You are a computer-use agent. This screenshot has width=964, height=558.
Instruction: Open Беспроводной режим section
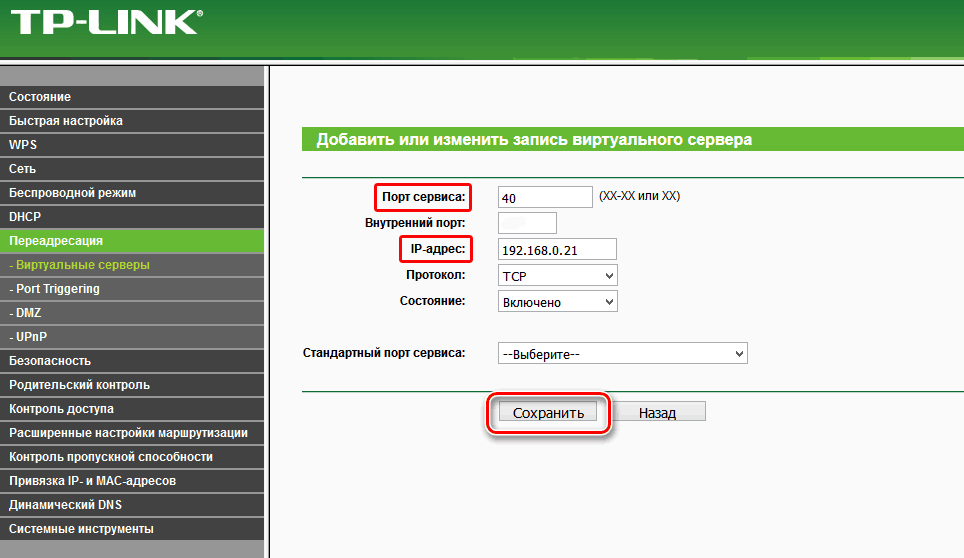click(132, 193)
